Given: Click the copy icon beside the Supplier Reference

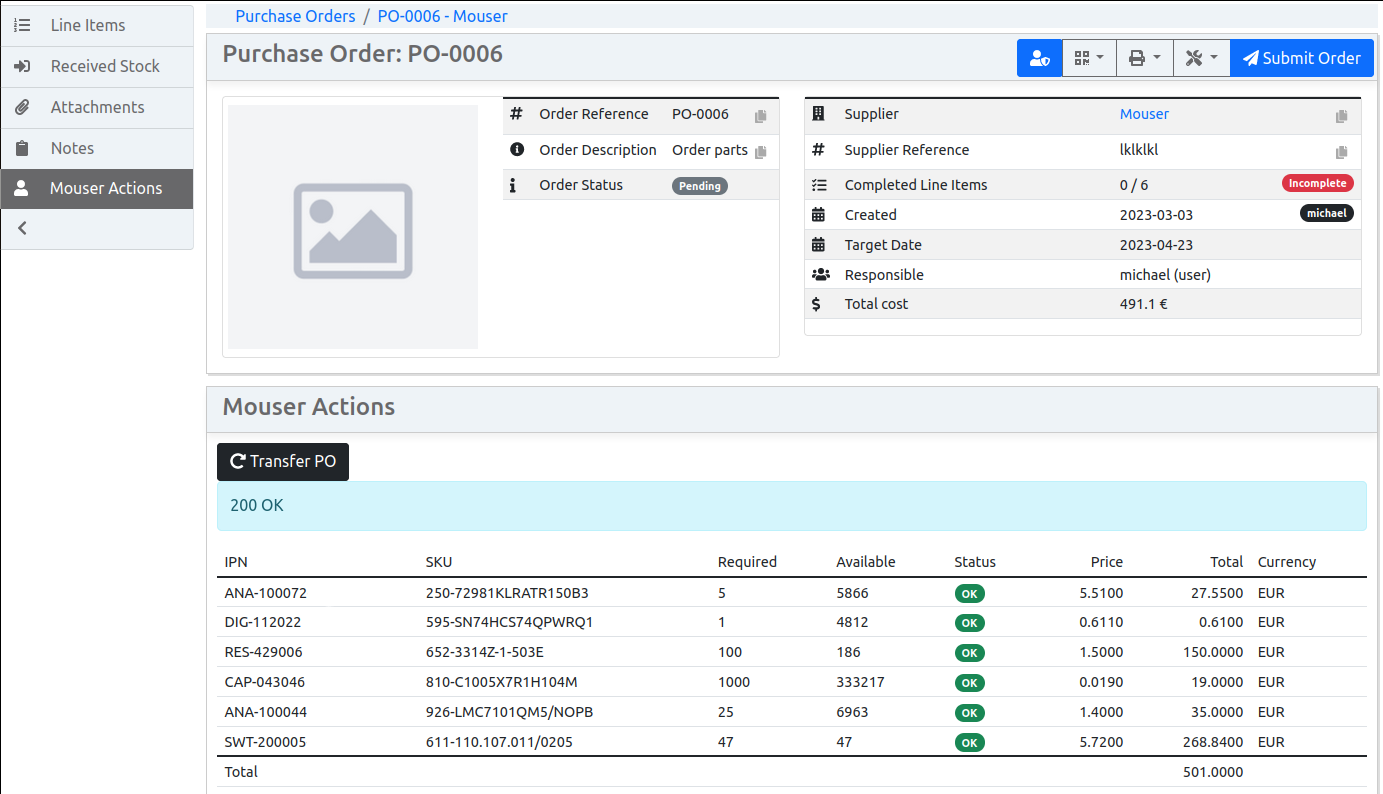Looking at the screenshot, I should [x=1343, y=151].
